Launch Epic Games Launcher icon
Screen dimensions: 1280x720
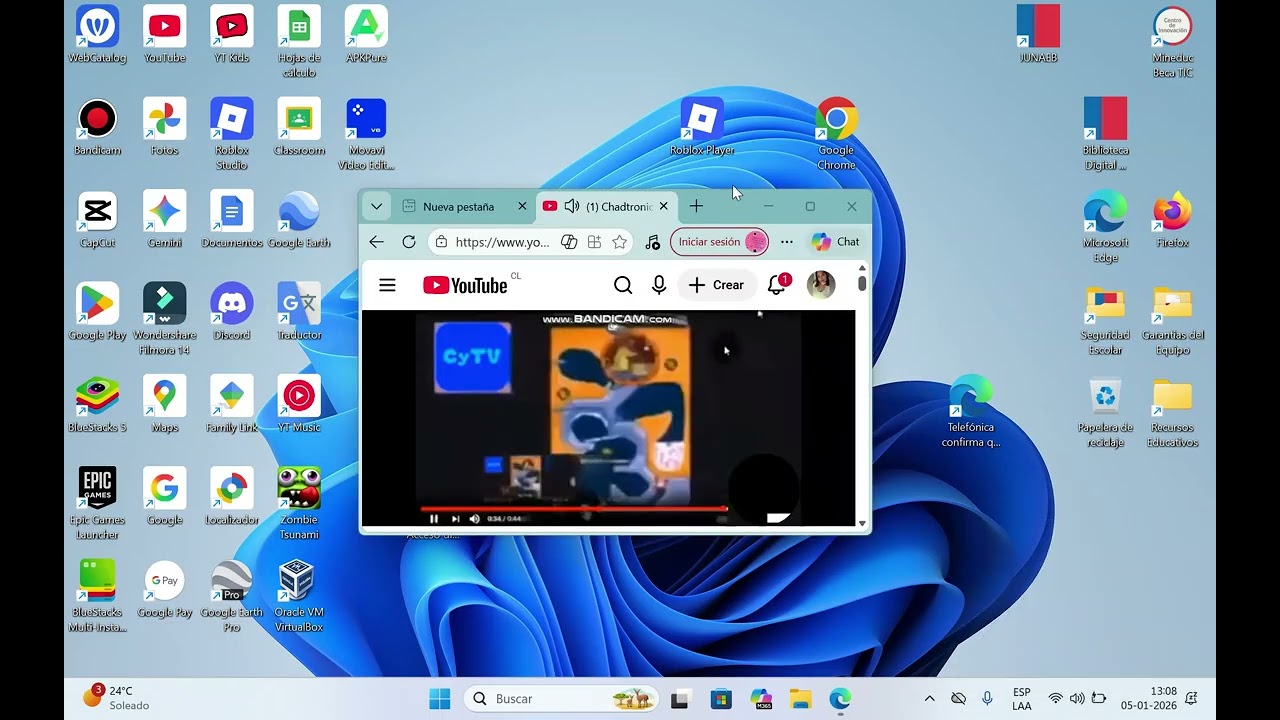click(97, 504)
